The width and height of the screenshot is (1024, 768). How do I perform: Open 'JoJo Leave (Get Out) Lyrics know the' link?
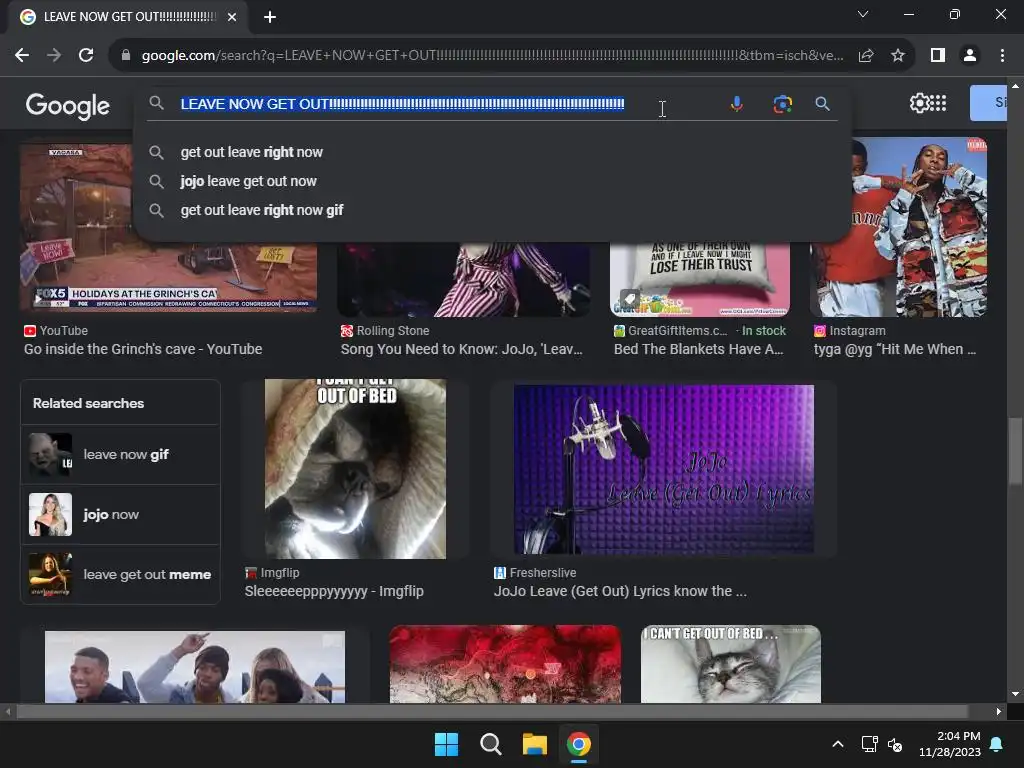(620, 592)
